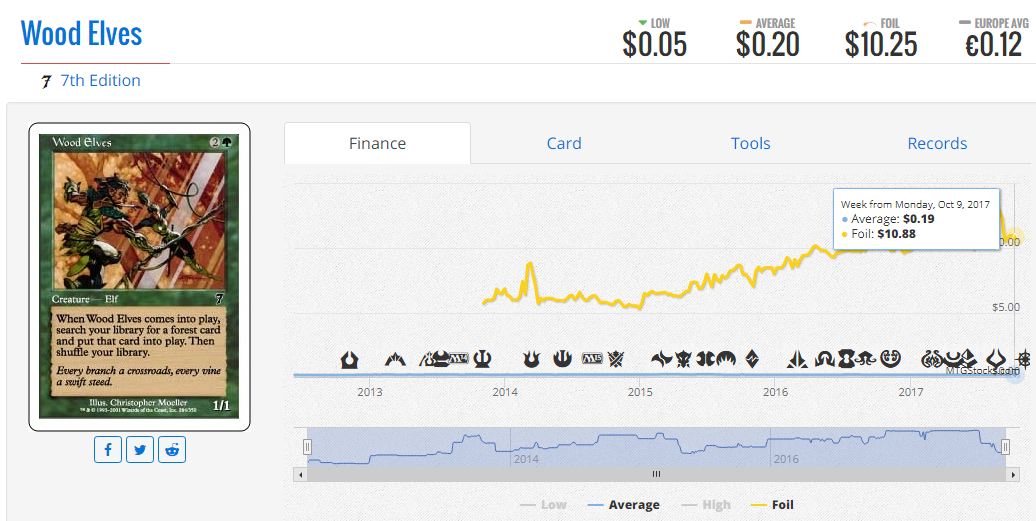The image size is (1036, 521).
Task: Click the $10.25 foil price value
Action: [881, 44]
